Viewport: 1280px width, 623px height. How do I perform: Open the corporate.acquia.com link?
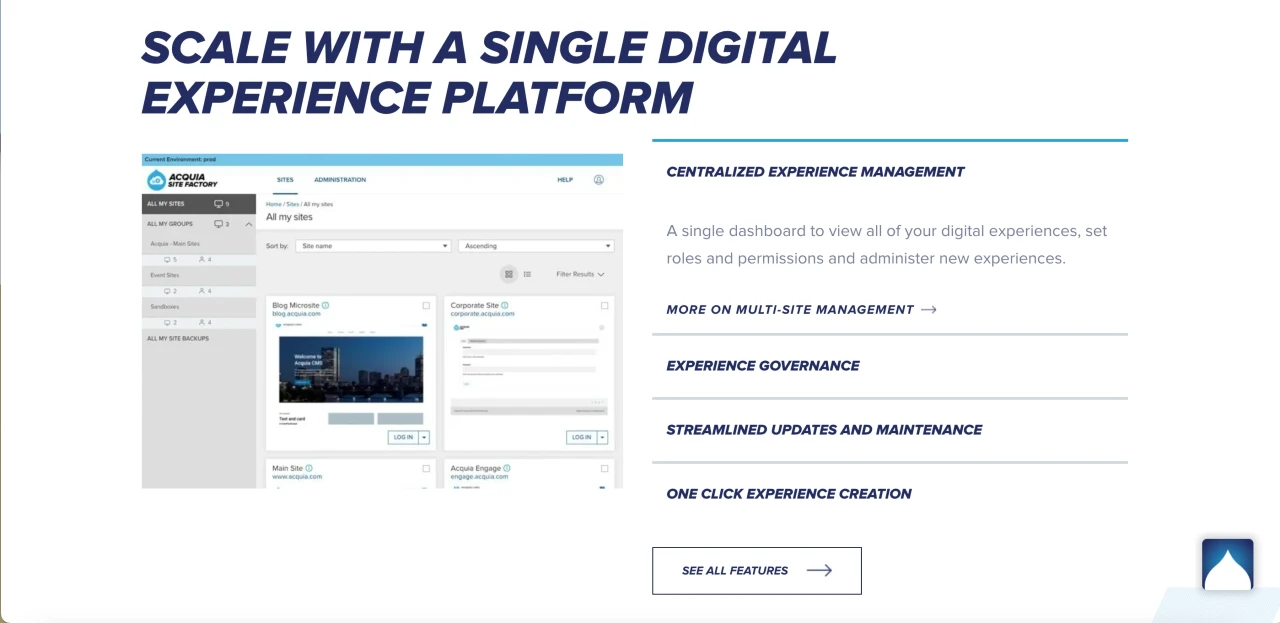pos(482,314)
